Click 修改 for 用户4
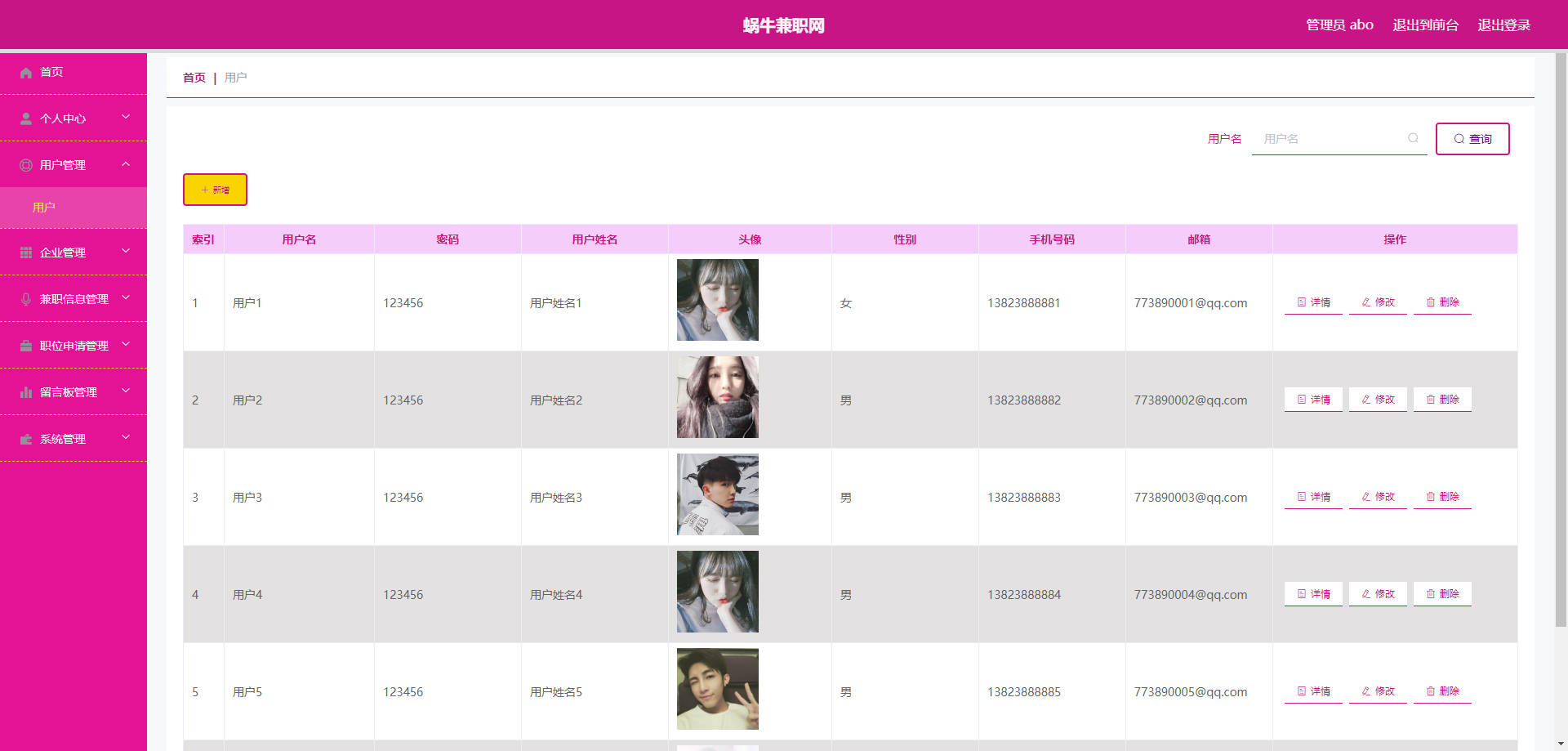Viewport: 1568px width, 751px height. click(1378, 594)
